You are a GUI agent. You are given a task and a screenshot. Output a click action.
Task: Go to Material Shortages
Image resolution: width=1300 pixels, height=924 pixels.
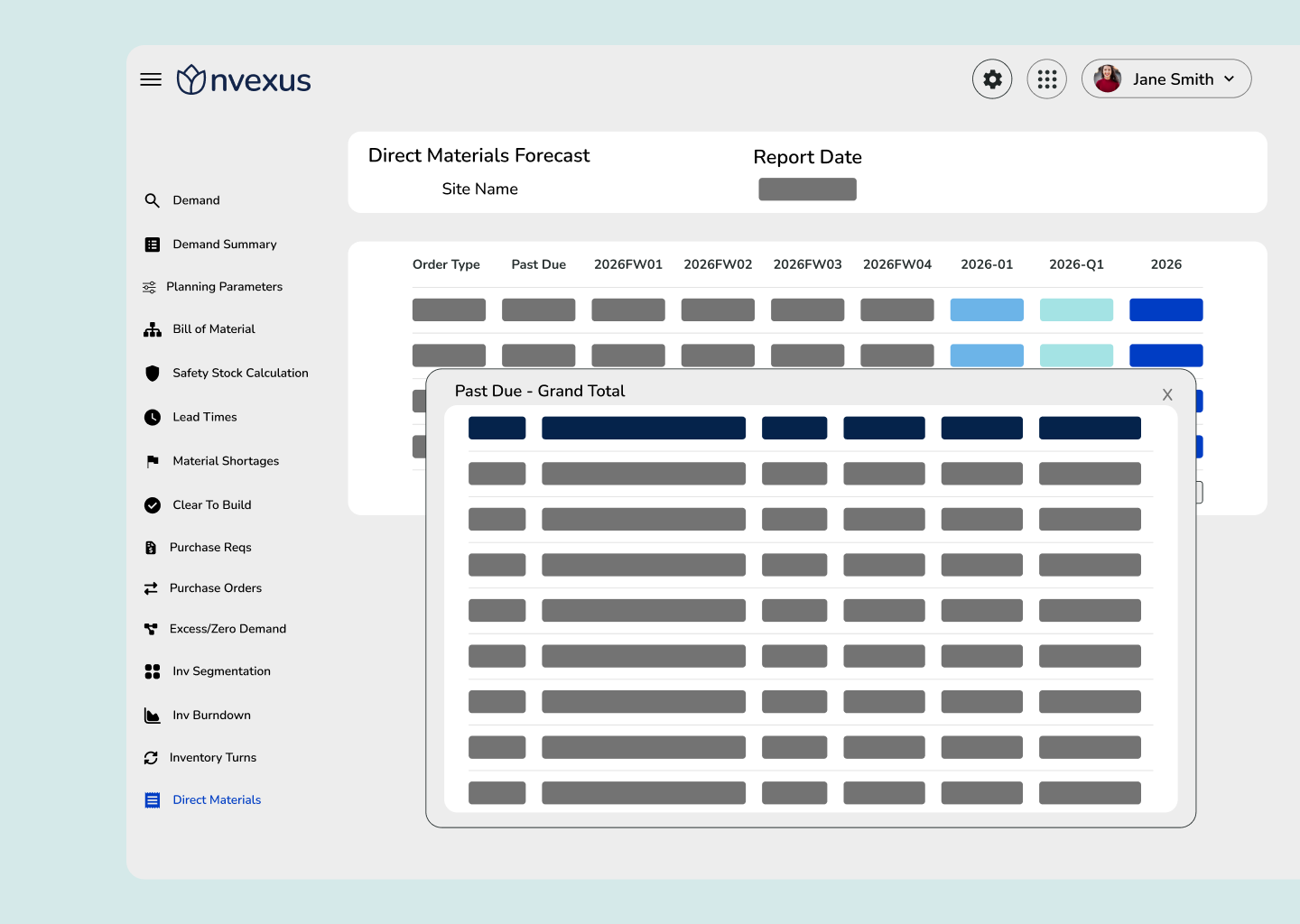point(226,461)
